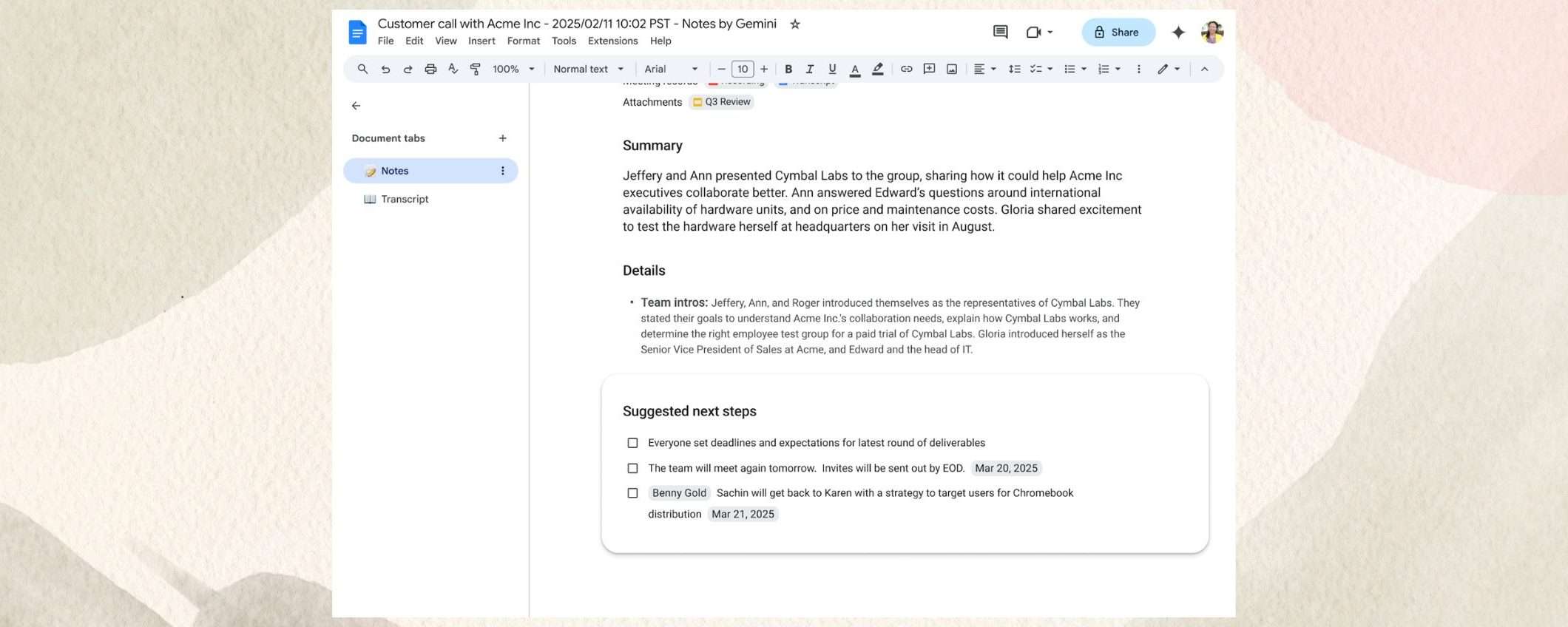The height and width of the screenshot is (627, 1568).
Task: Click the Share button
Action: point(1118,33)
